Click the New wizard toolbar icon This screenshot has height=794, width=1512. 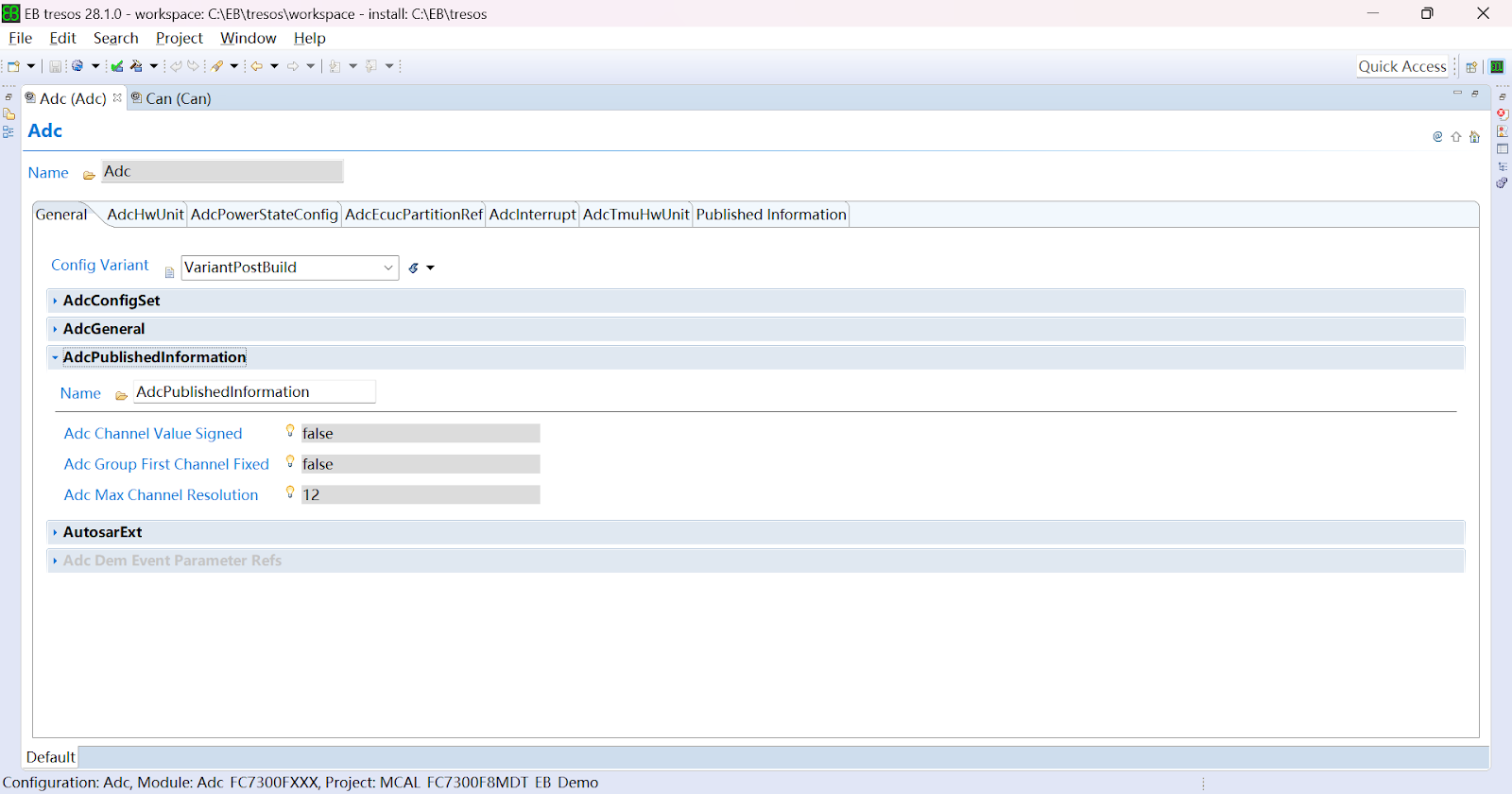click(13, 66)
